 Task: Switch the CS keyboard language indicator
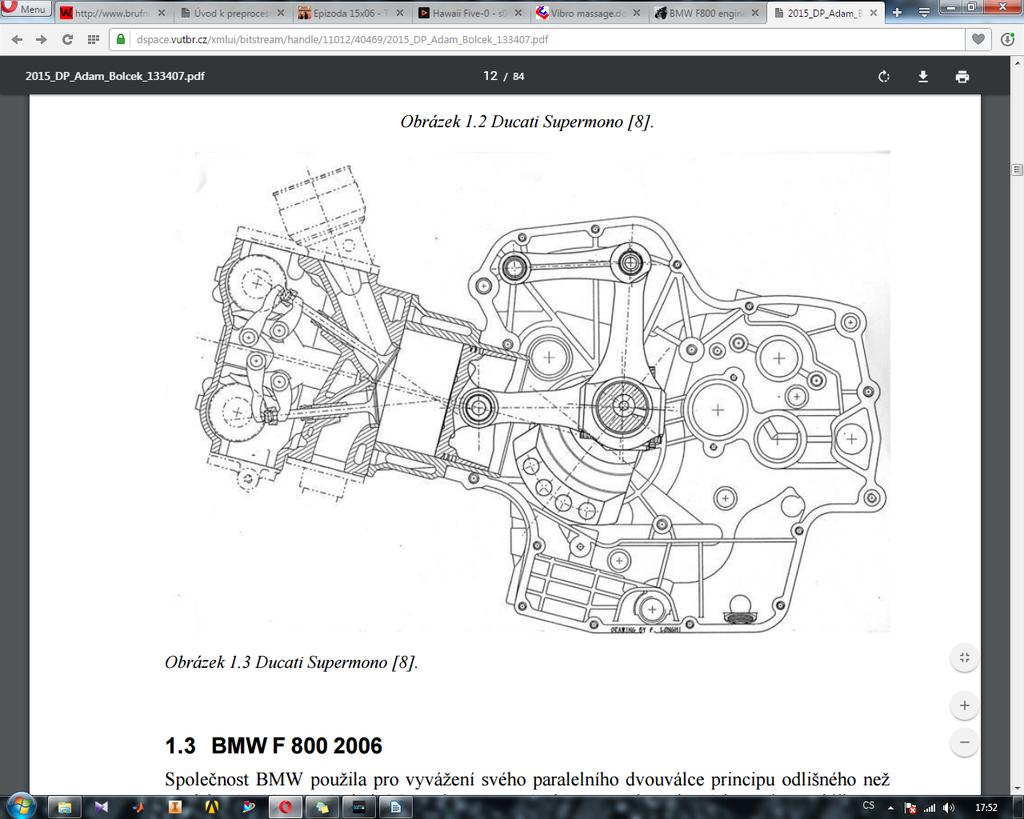(x=868, y=806)
